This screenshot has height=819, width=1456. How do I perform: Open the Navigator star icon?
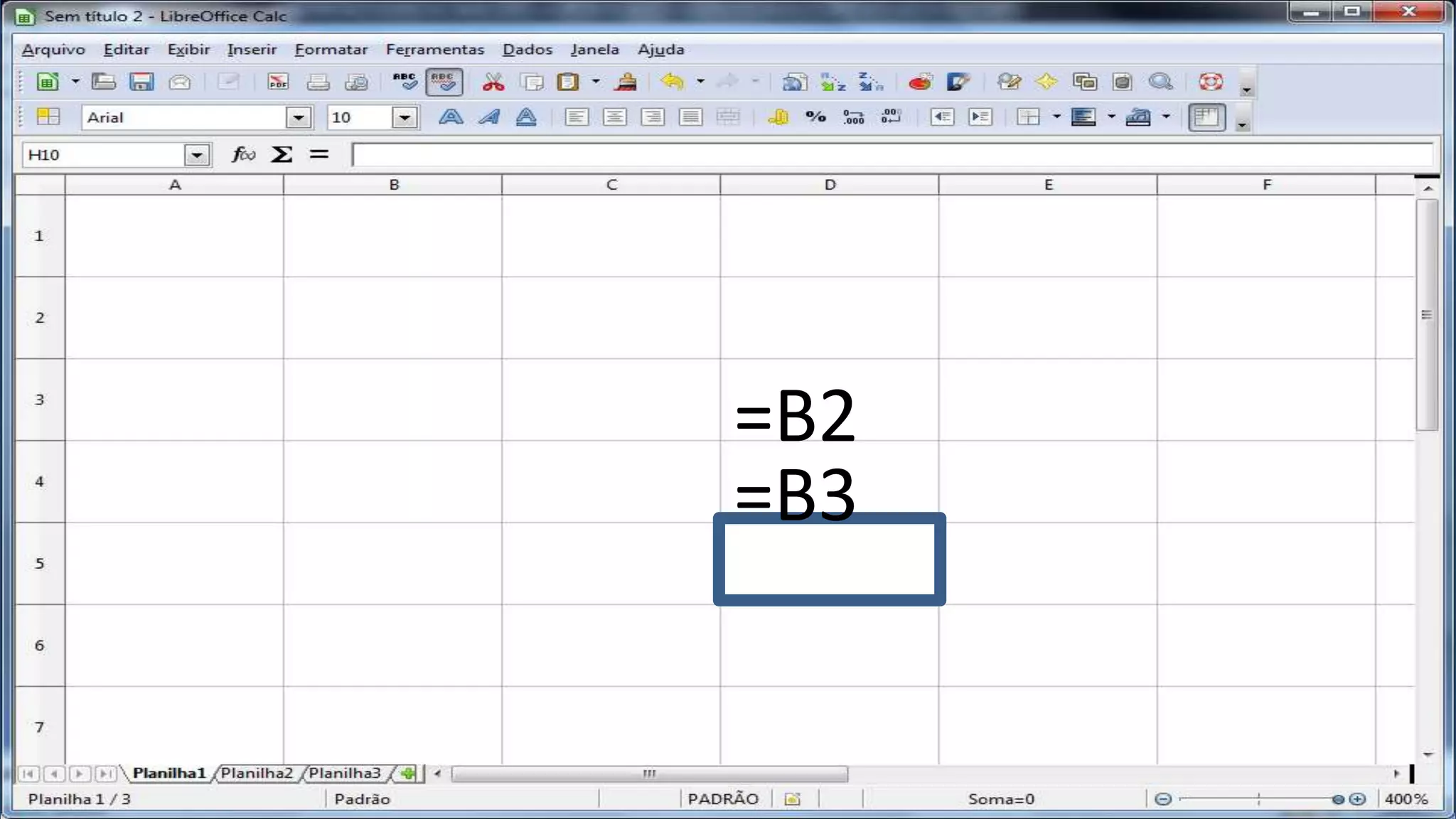point(1046,82)
